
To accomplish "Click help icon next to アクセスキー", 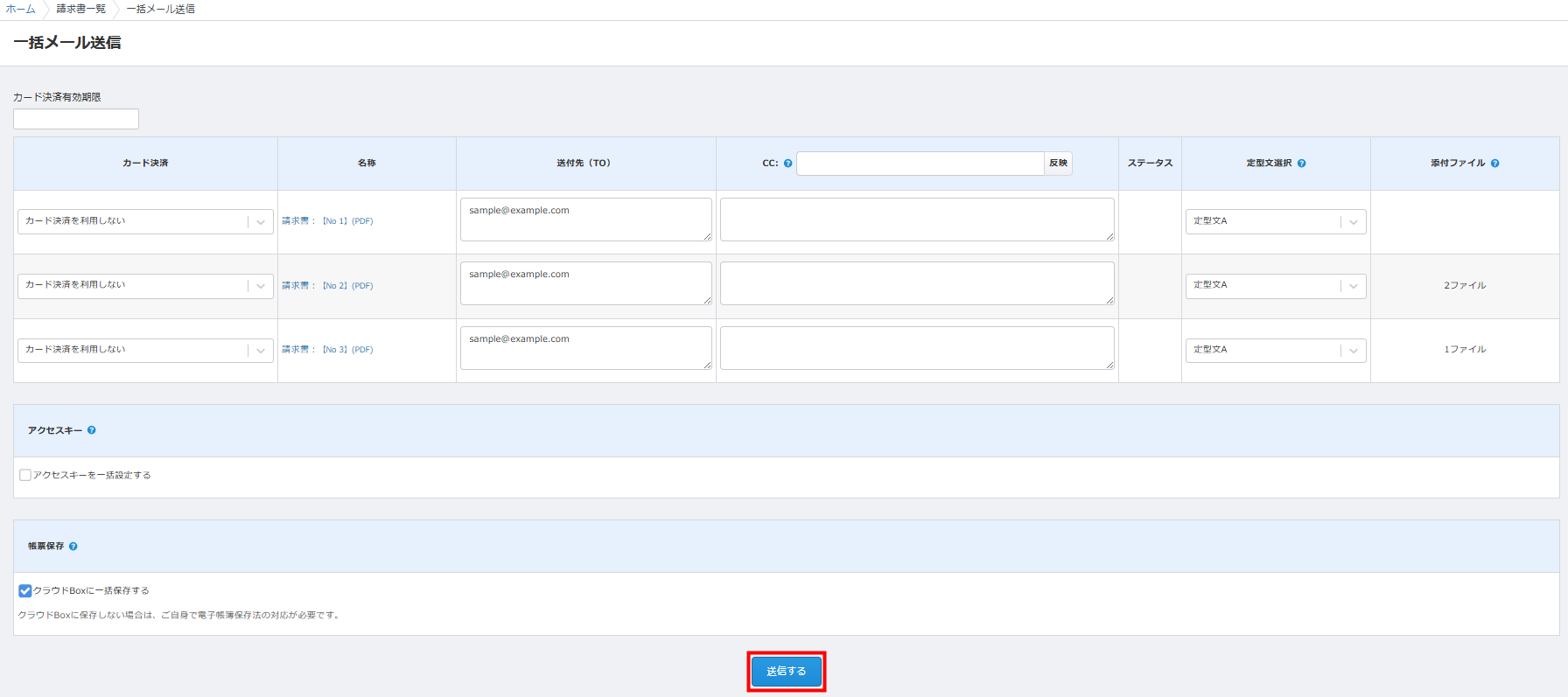I will pyautogui.click(x=91, y=430).
